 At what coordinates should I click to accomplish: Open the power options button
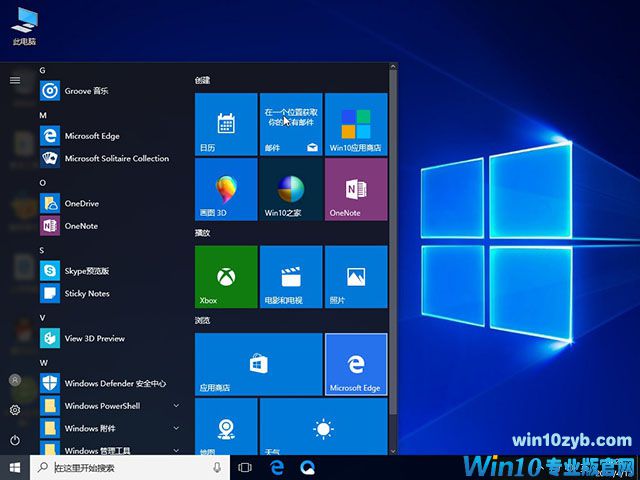coord(15,440)
